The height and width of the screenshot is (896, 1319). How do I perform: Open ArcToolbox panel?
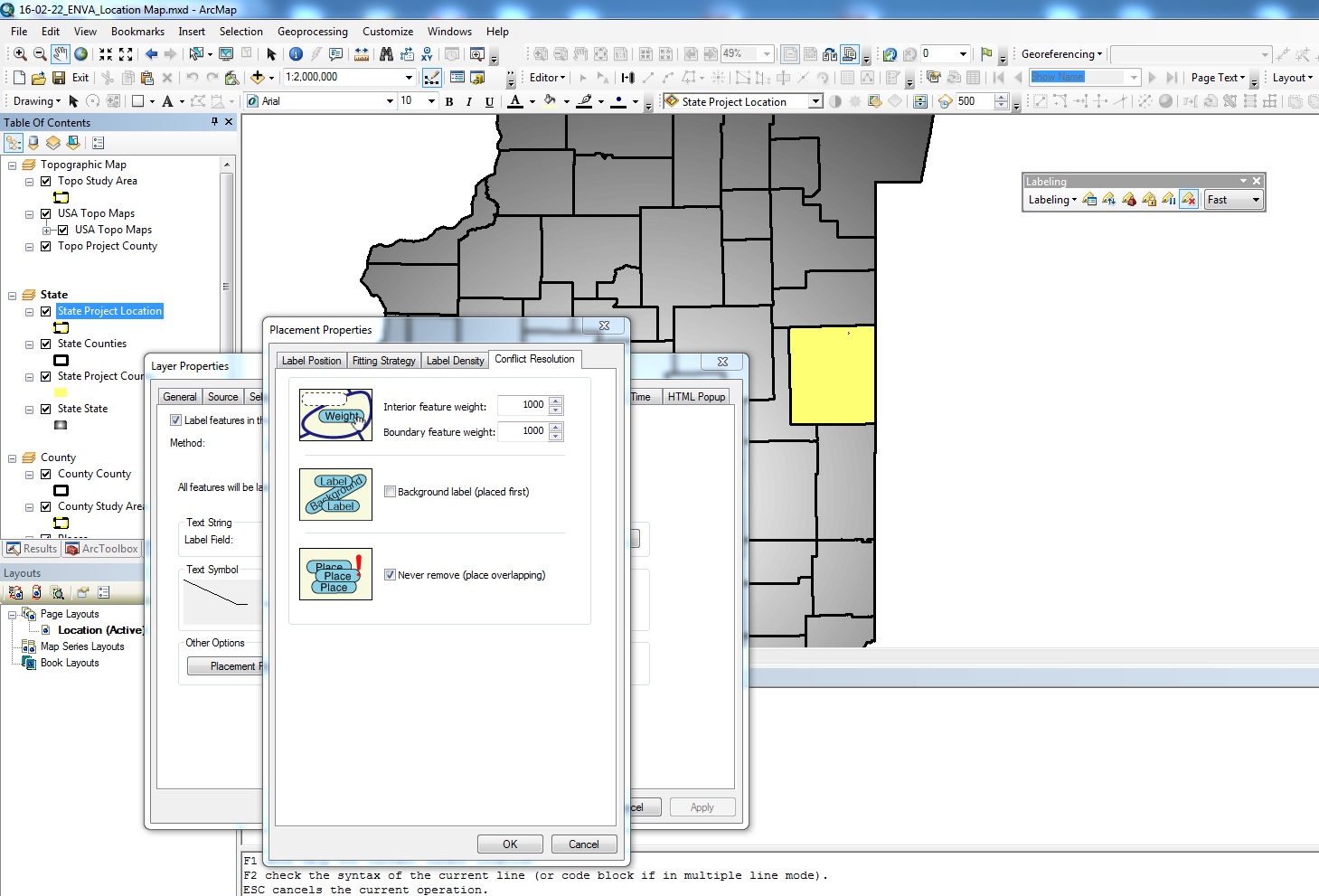click(101, 549)
